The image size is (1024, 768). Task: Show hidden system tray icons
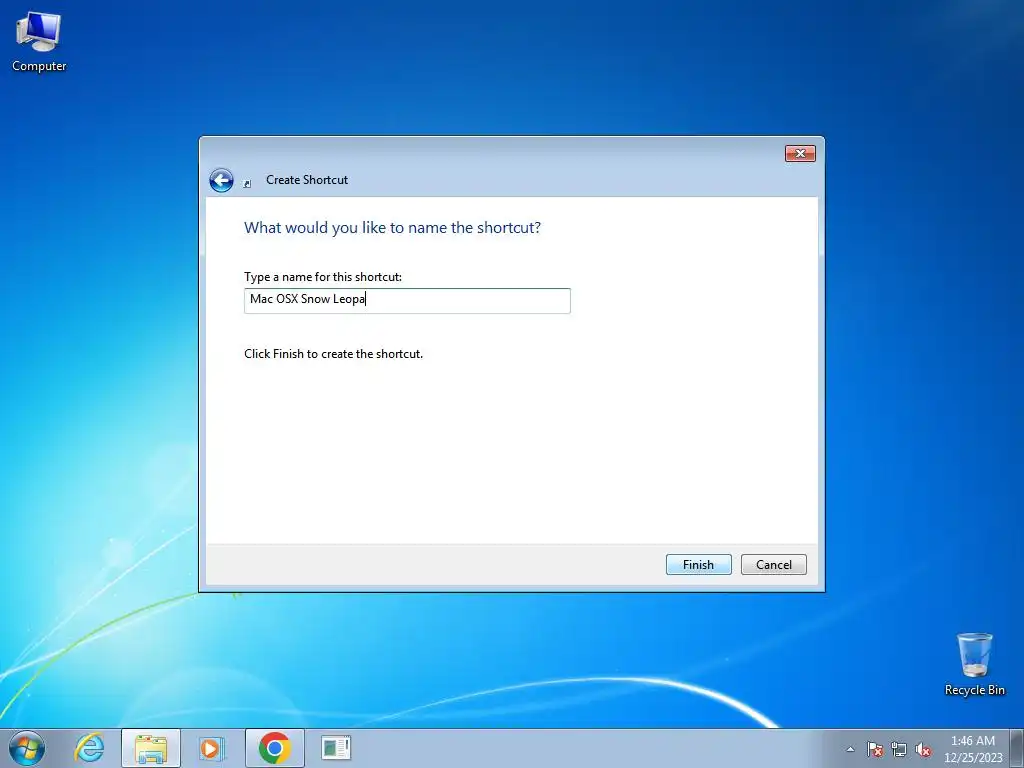click(x=850, y=750)
